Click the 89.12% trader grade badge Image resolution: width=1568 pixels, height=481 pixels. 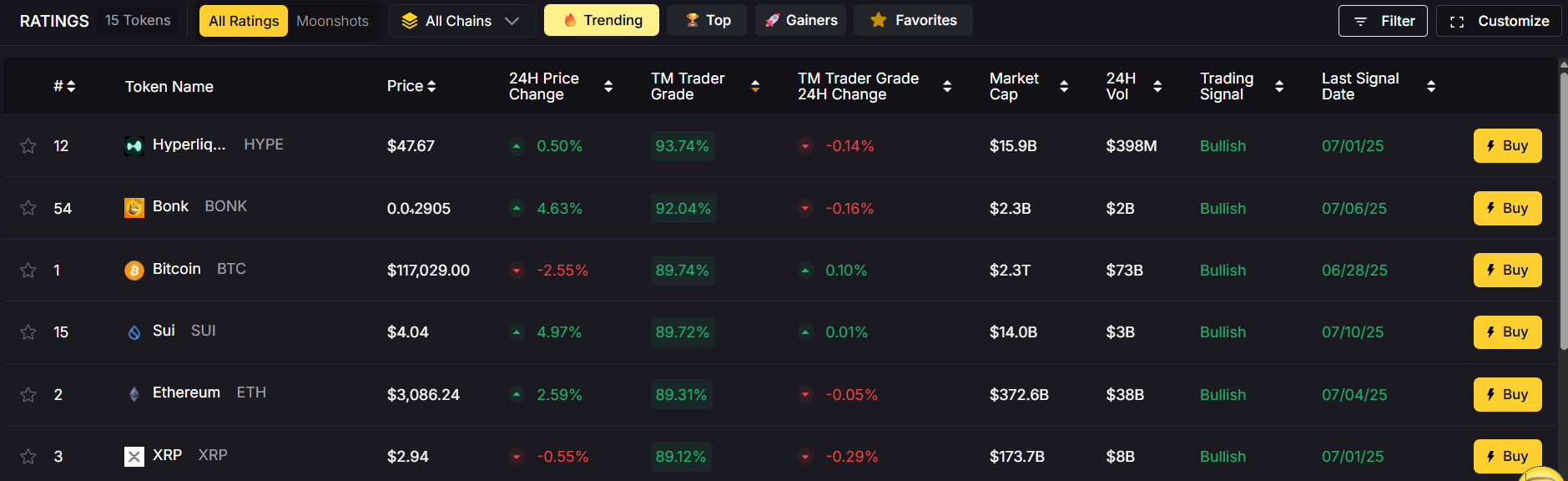pyautogui.click(x=681, y=457)
